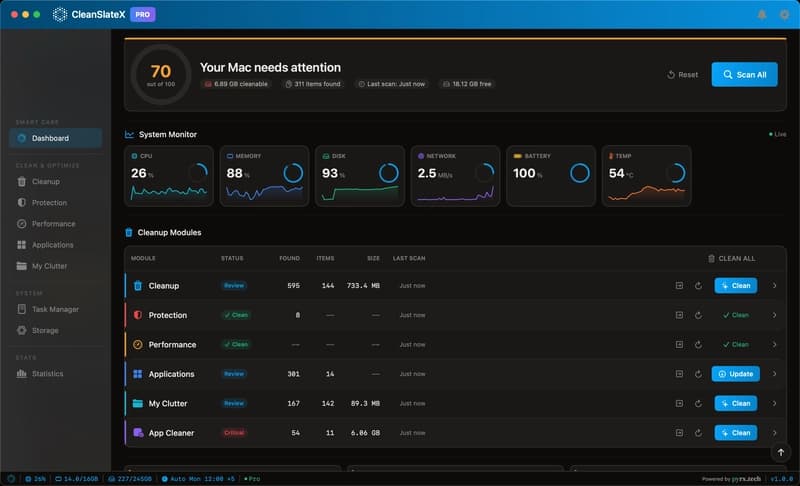Expand the Protection row chevron
The width and height of the screenshot is (800, 486).
tap(774, 315)
